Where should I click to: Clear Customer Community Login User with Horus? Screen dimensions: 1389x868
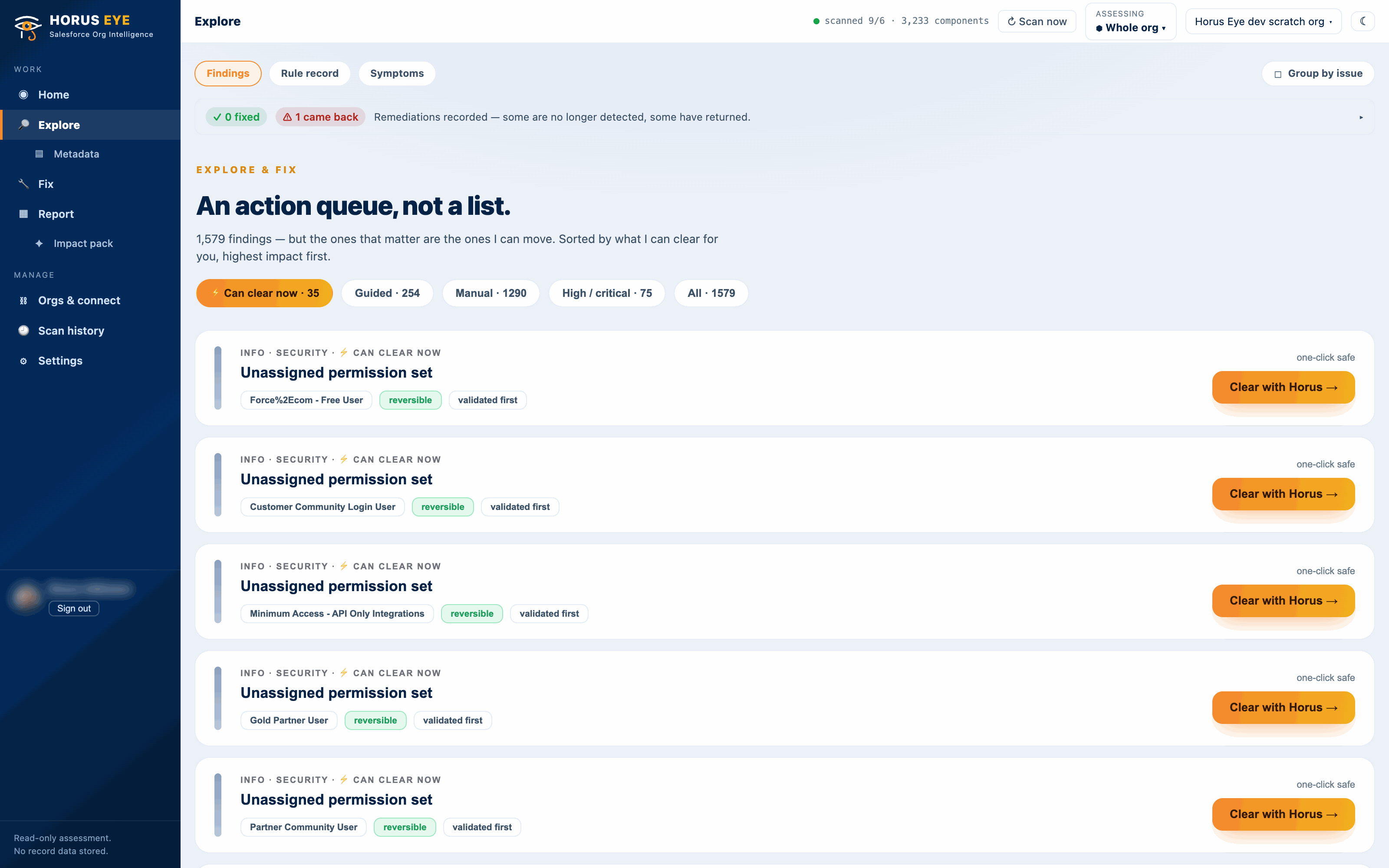1284,494
